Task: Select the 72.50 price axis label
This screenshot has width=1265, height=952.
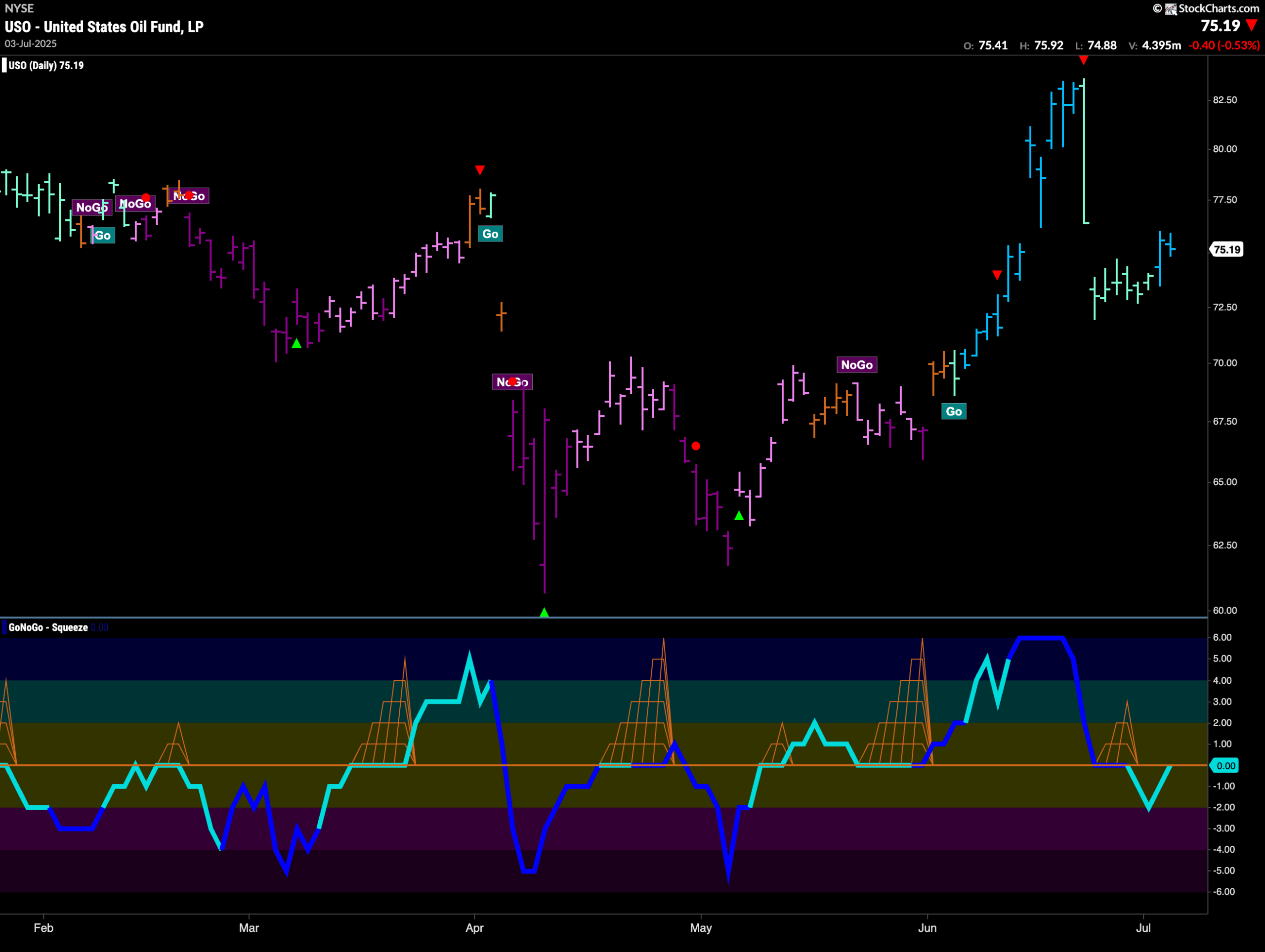Action: (x=1225, y=308)
